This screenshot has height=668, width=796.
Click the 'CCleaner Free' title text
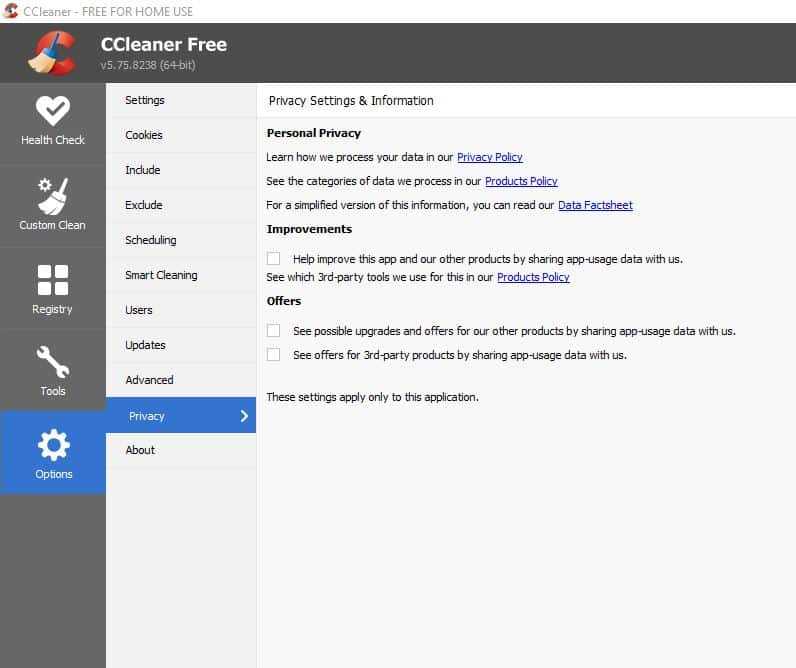point(163,44)
